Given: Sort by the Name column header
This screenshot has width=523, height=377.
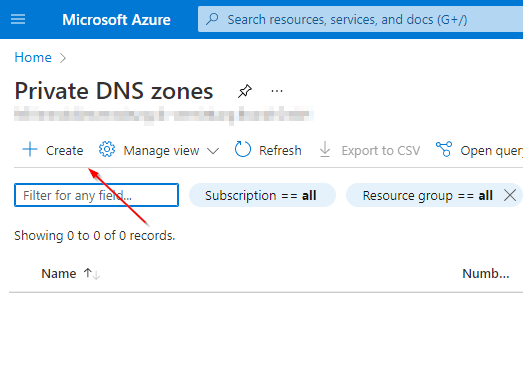Looking at the screenshot, I should pyautogui.click(x=59, y=274).
